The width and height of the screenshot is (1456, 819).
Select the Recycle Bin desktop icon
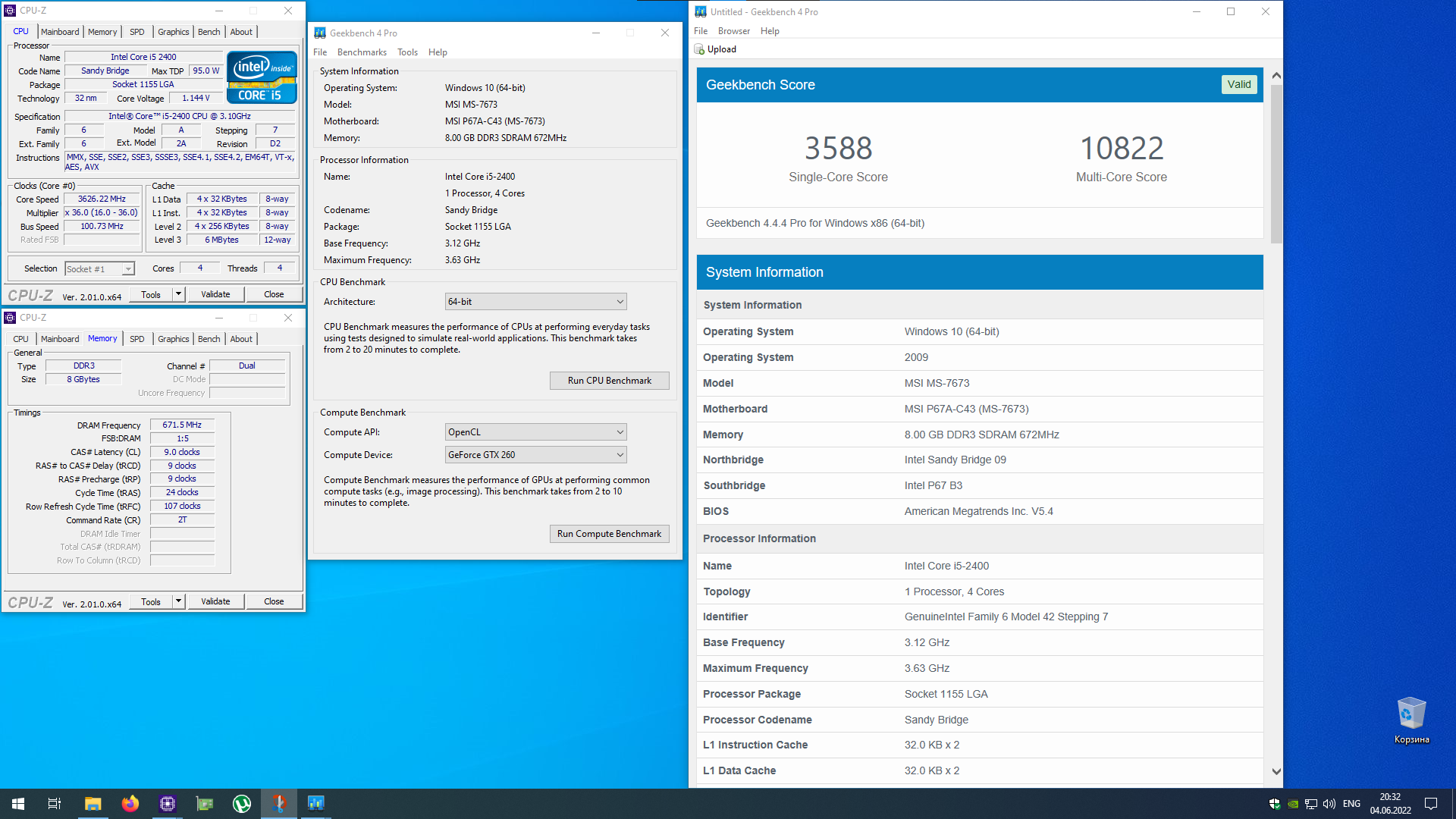pyautogui.click(x=1411, y=720)
